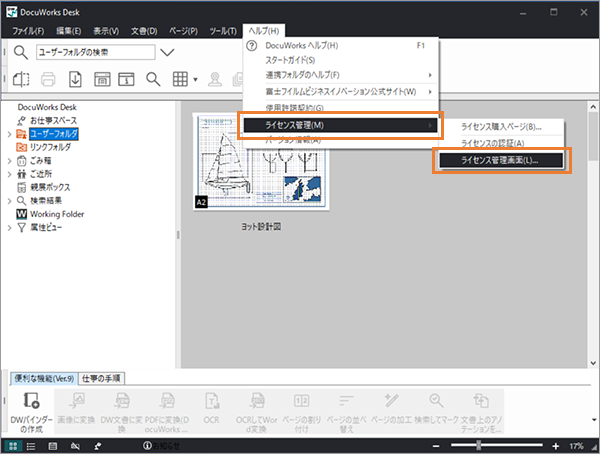Switch to thumbnail view in status bar
Image resolution: width=600 pixels, height=454 pixels.
13,446
